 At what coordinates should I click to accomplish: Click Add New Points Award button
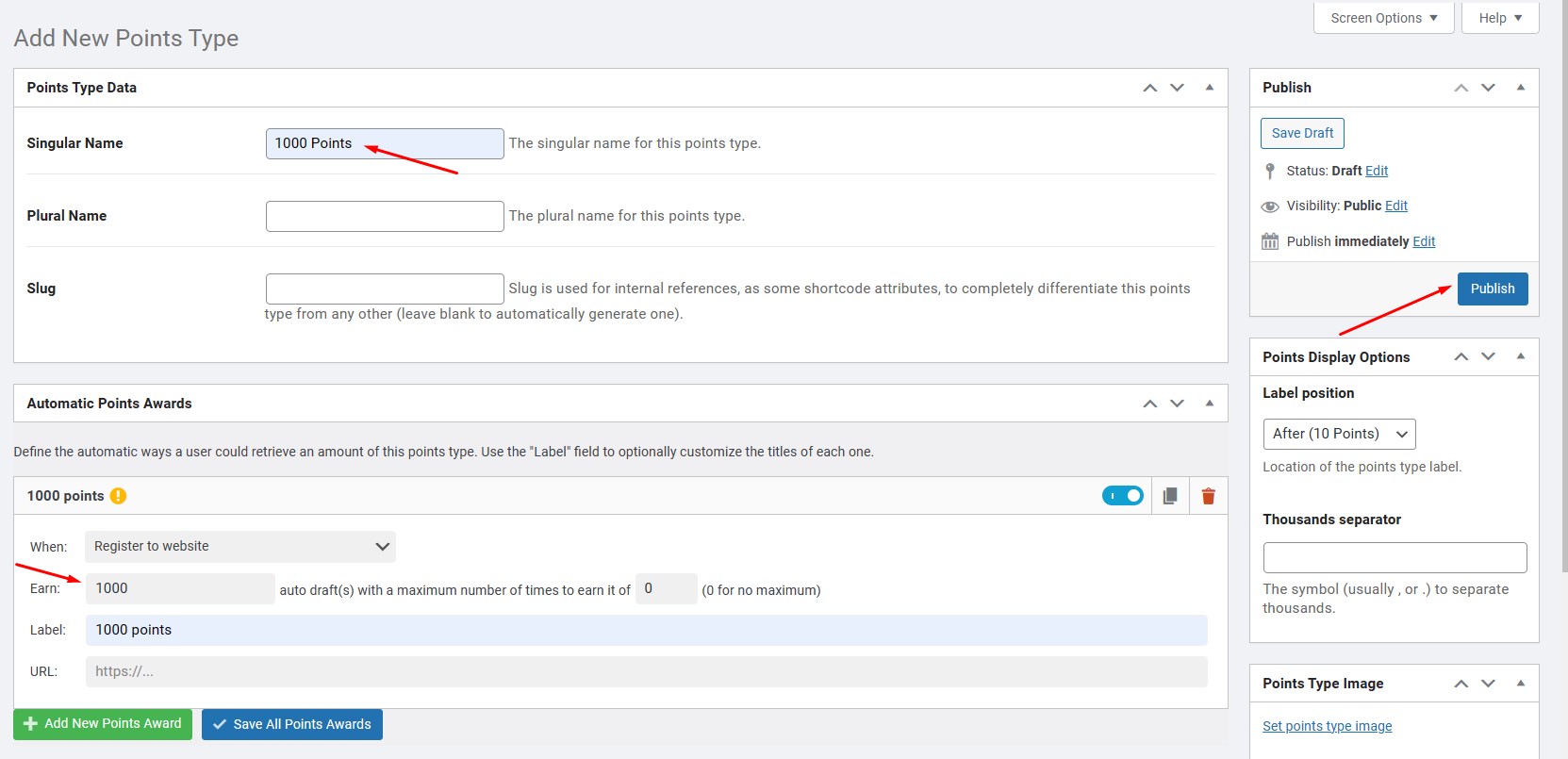point(103,724)
